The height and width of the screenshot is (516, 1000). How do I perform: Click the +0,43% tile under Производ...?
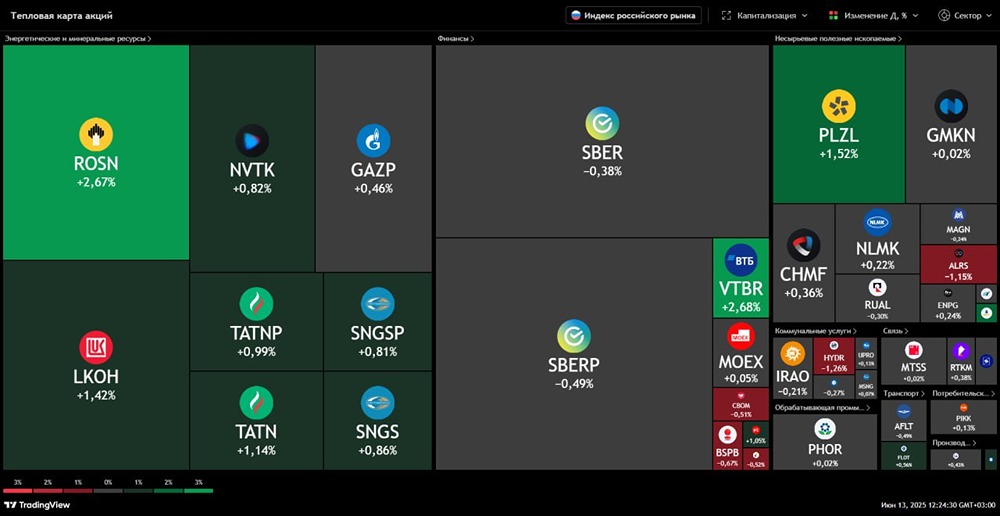click(955, 460)
